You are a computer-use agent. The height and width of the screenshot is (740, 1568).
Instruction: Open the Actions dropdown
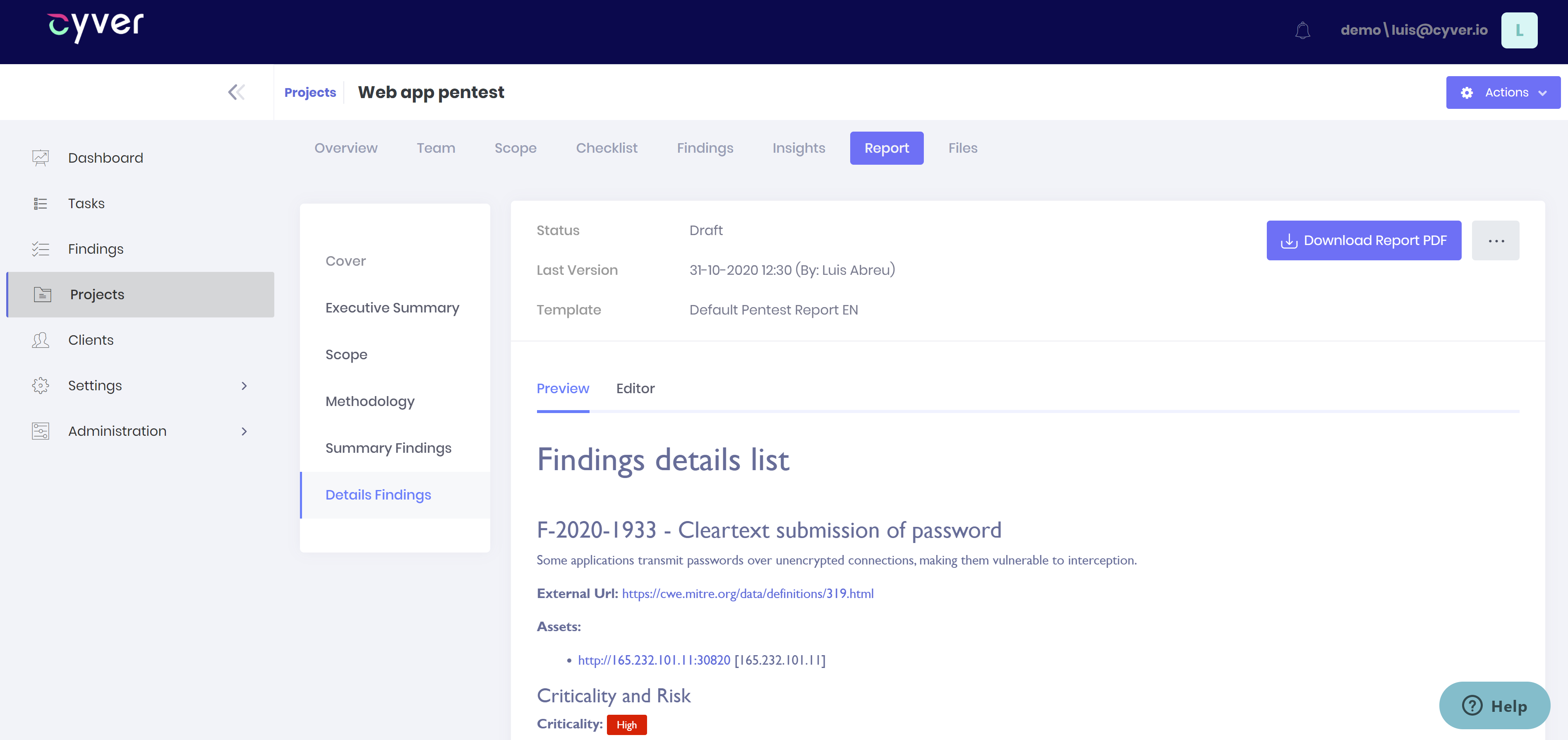point(1502,92)
